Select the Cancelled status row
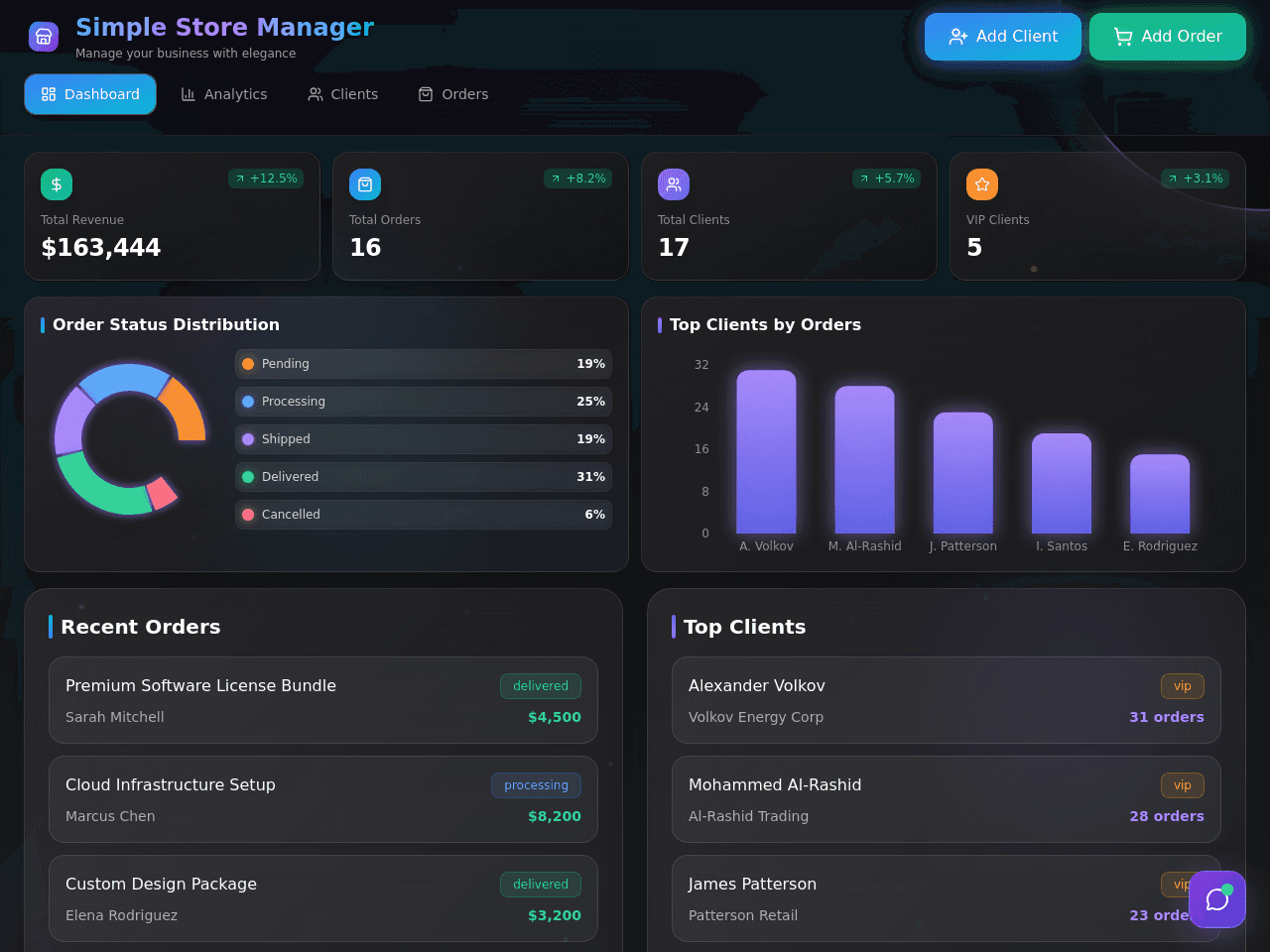 (424, 515)
